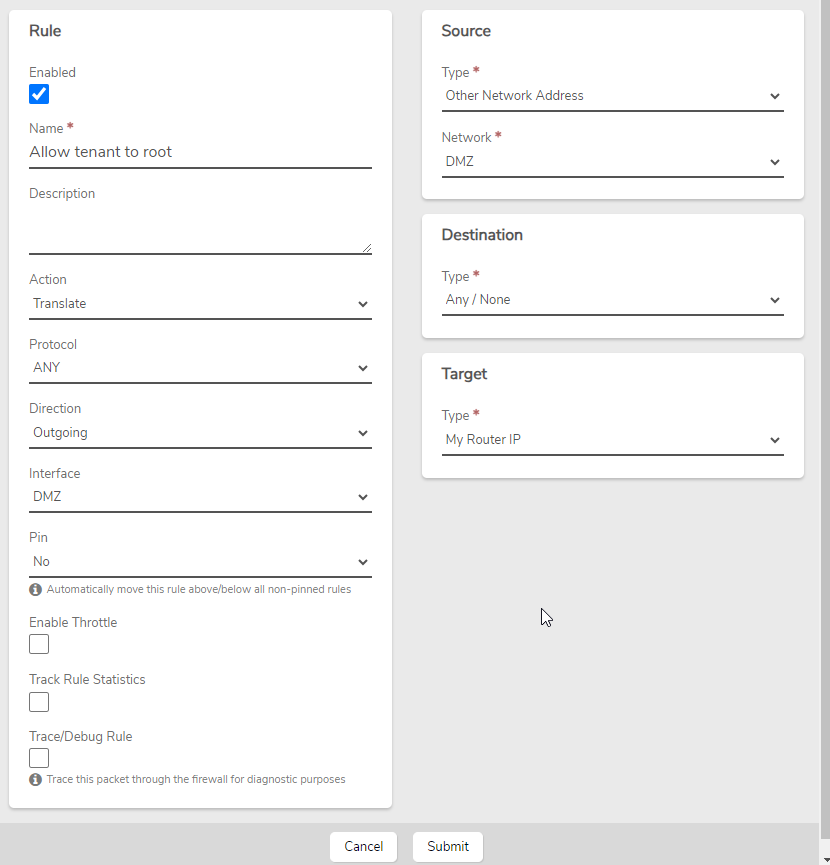Screen dimensions: 830x865
Task: Open the Pin dropdown showing No
Action: (200, 562)
